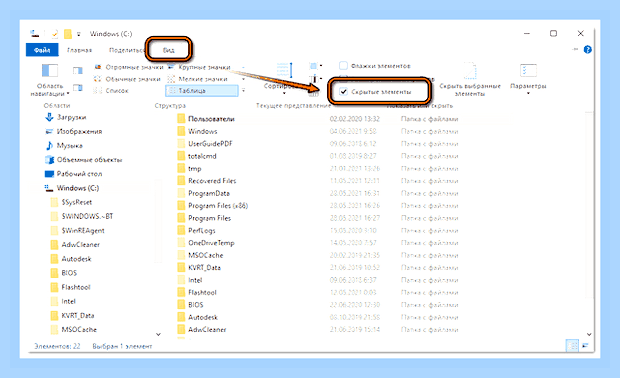Click the blue help question mark icon
Image resolution: width=620 pixels, height=378 pixels.
588,50
